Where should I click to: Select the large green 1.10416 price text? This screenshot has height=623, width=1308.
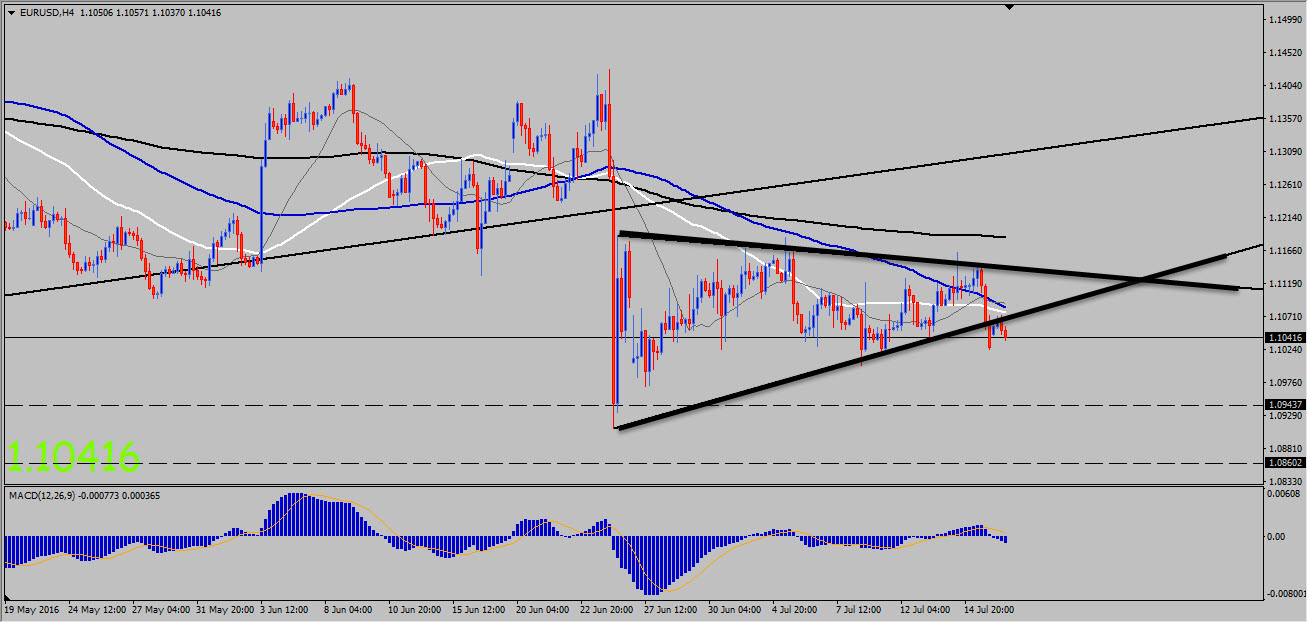73,457
